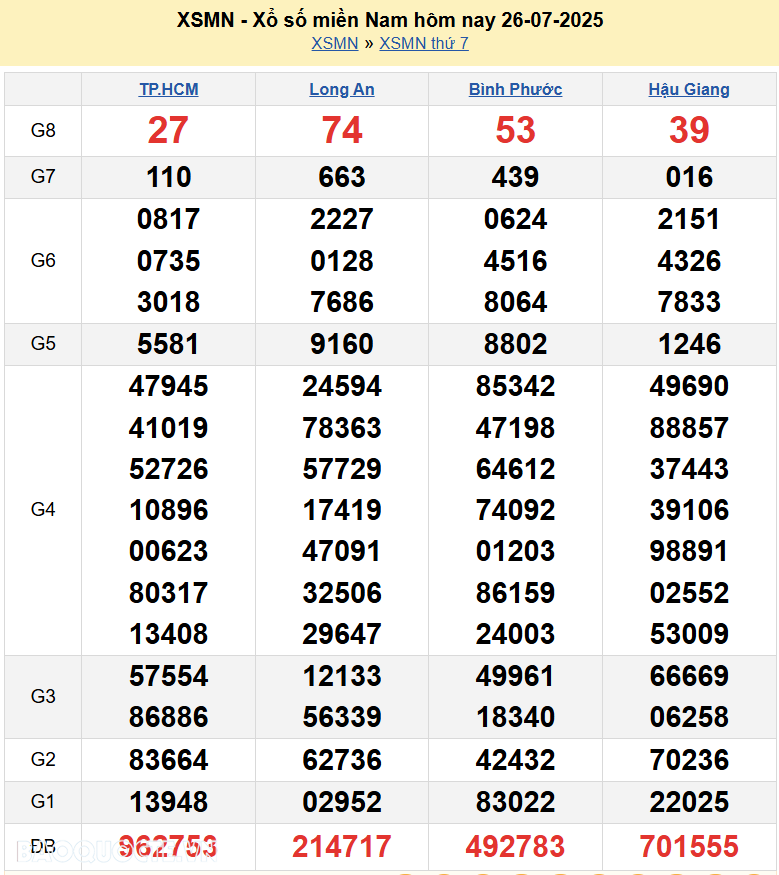Select G8 red number 74 for Long An
Image resolution: width=779 pixels, height=875 pixels.
click(342, 130)
